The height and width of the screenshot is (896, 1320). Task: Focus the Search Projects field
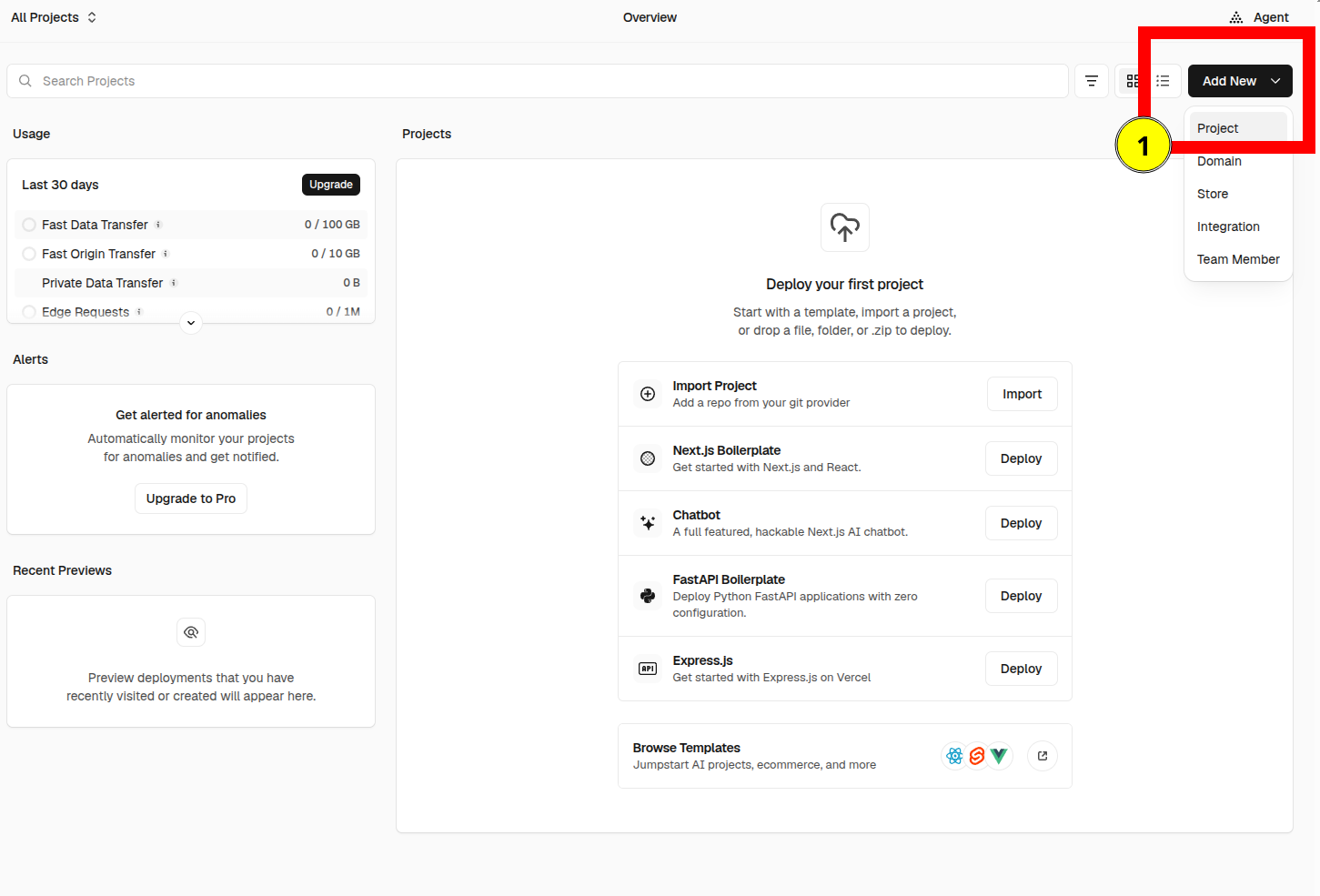click(x=538, y=81)
